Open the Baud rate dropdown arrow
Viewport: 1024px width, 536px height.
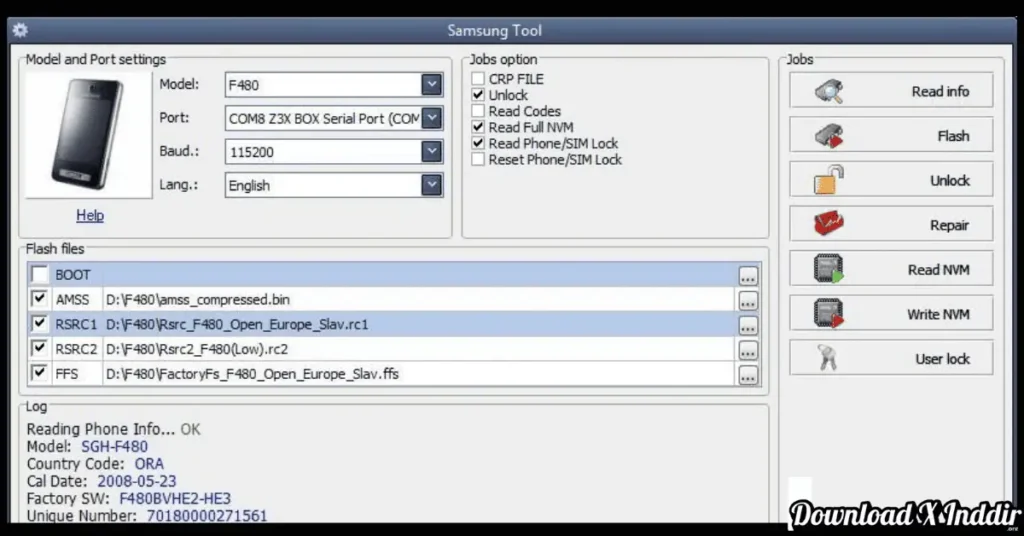(x=432, y=151)
